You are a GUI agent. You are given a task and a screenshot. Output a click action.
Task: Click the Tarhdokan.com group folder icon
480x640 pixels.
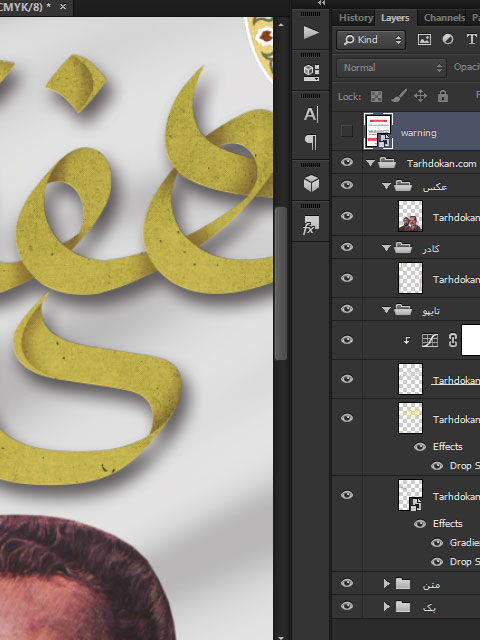click(x=387, y=163)
